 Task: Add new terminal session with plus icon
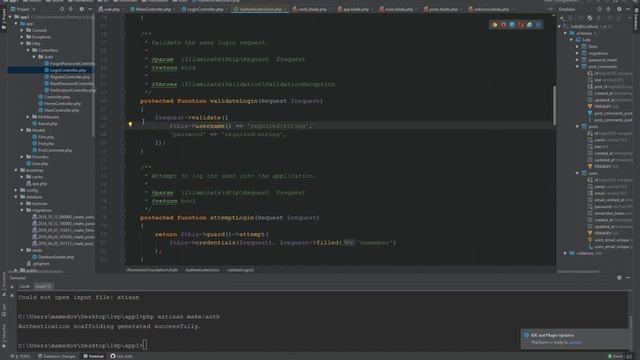click(x=12, y=287)
